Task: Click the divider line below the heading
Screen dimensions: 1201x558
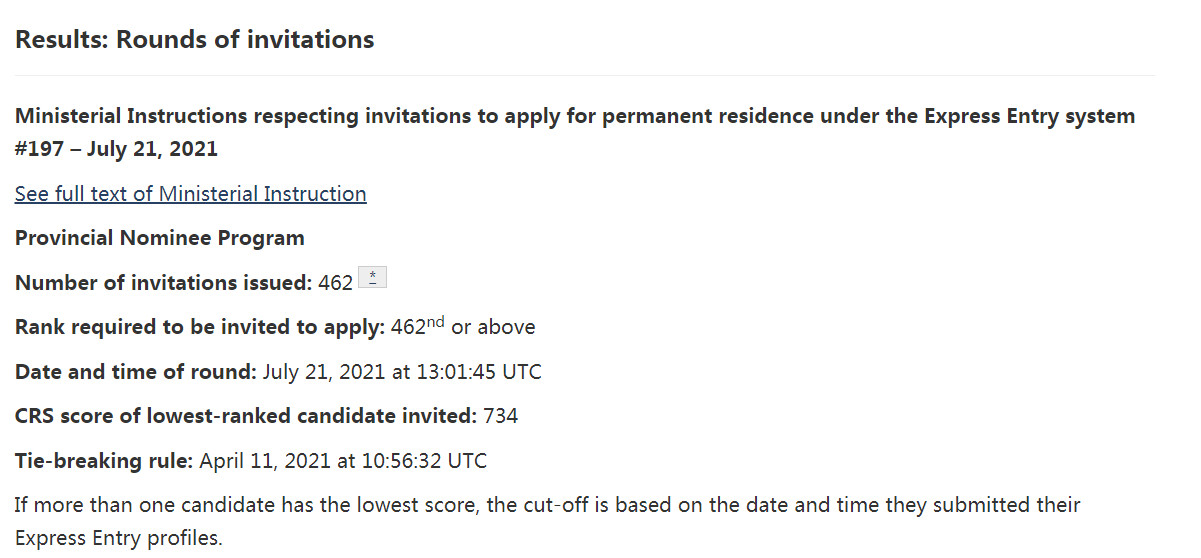Action: [x=584, y=76]
